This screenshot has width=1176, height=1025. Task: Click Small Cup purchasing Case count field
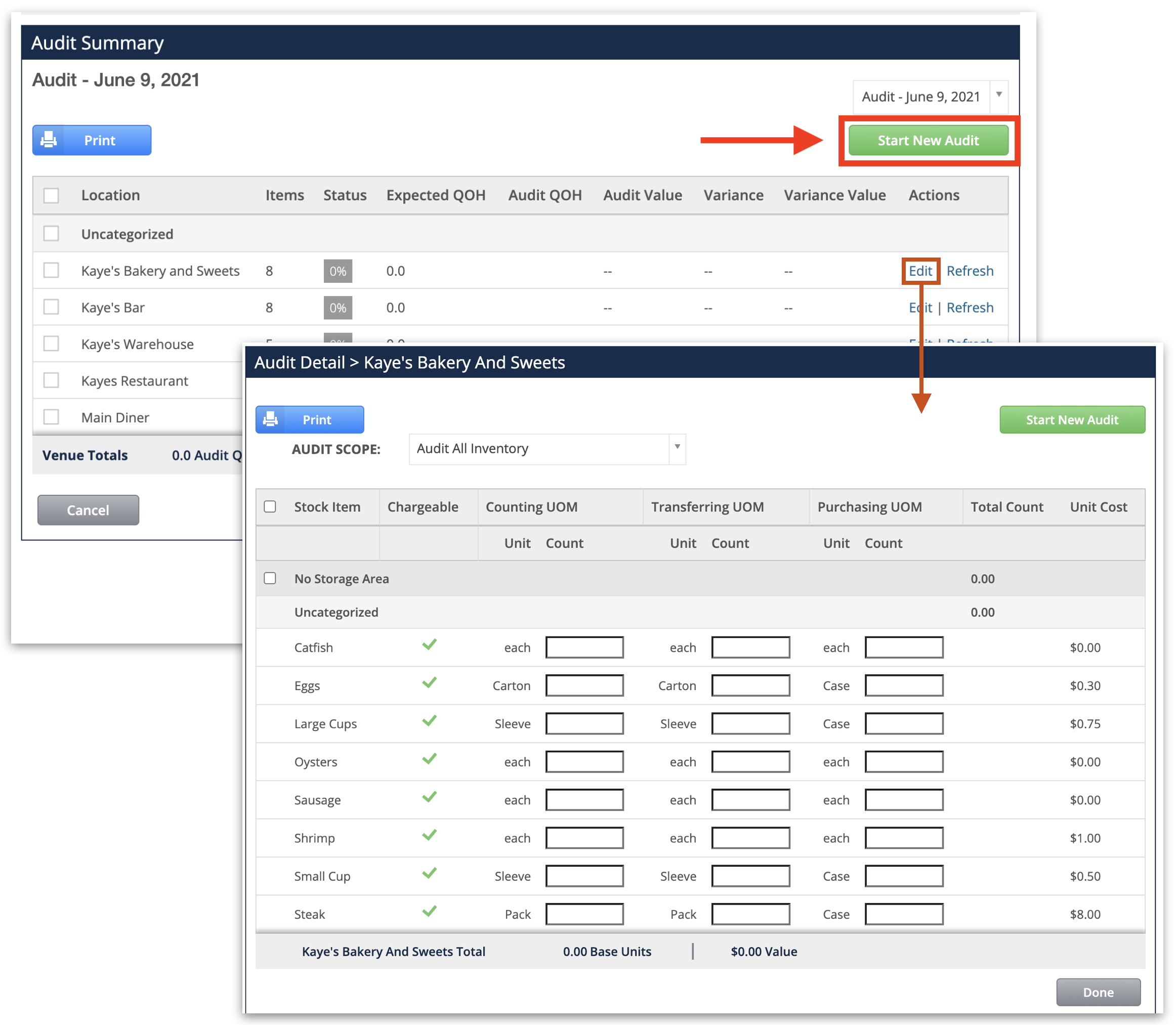(904, 876)
